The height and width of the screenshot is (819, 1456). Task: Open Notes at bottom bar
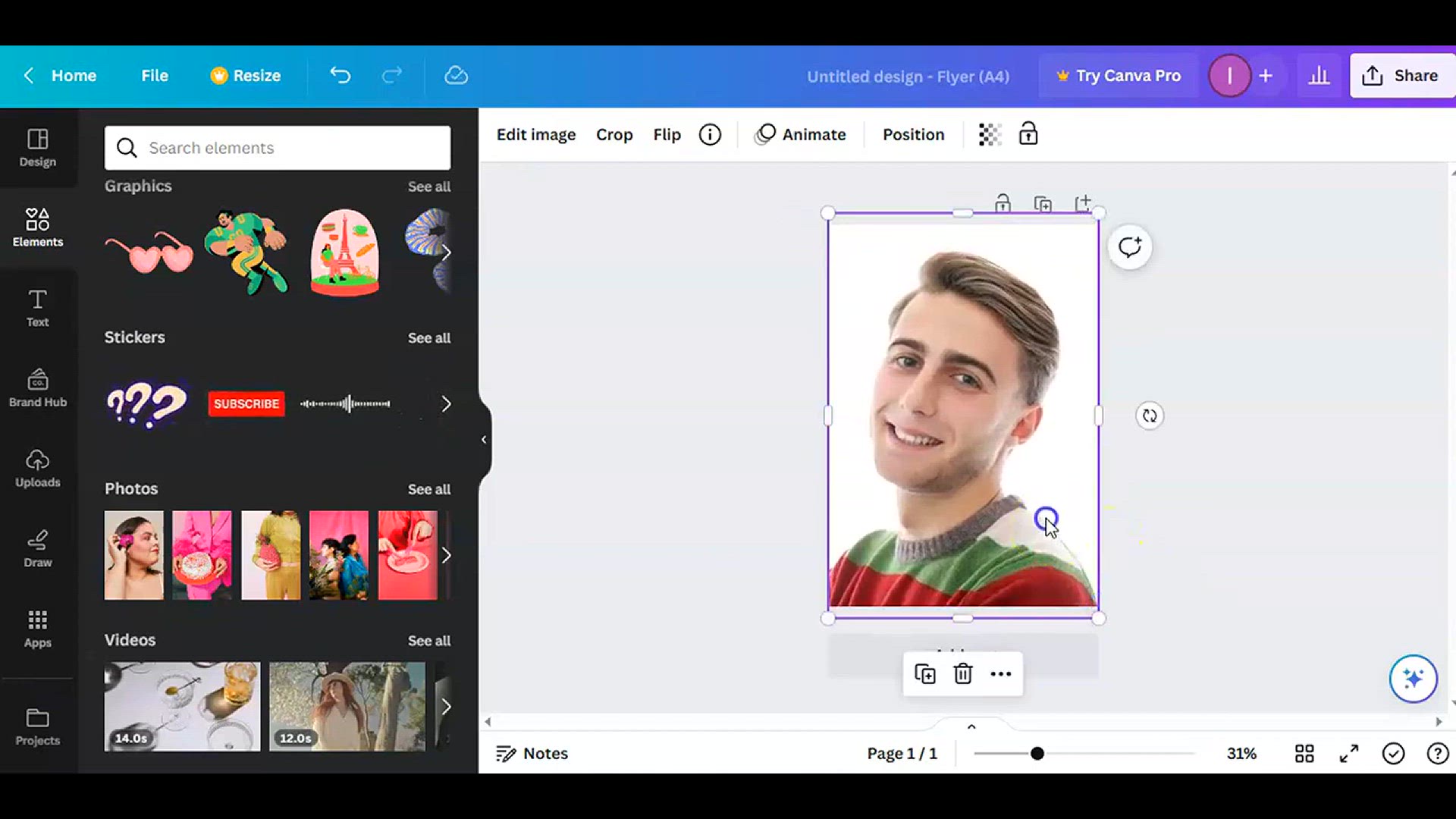coord(532,753)
